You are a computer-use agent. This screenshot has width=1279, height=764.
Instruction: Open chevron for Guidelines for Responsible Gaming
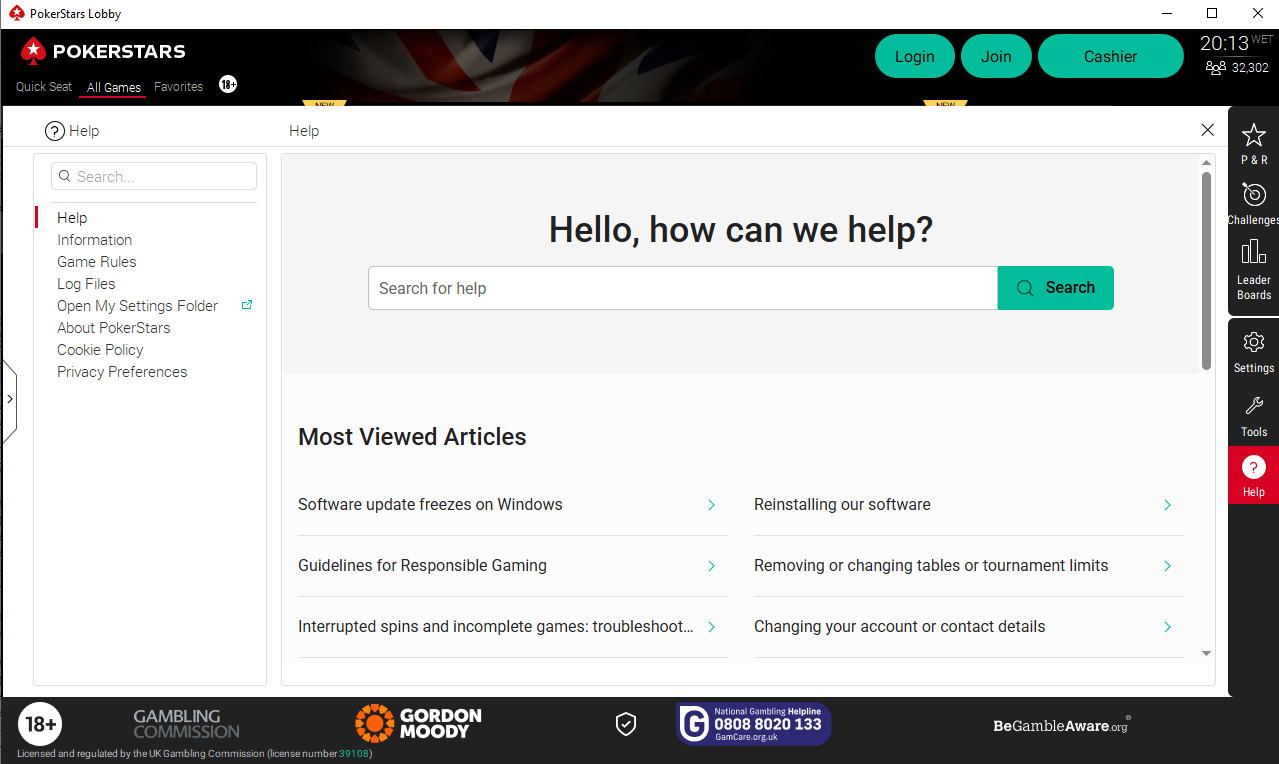coord(711,566)
